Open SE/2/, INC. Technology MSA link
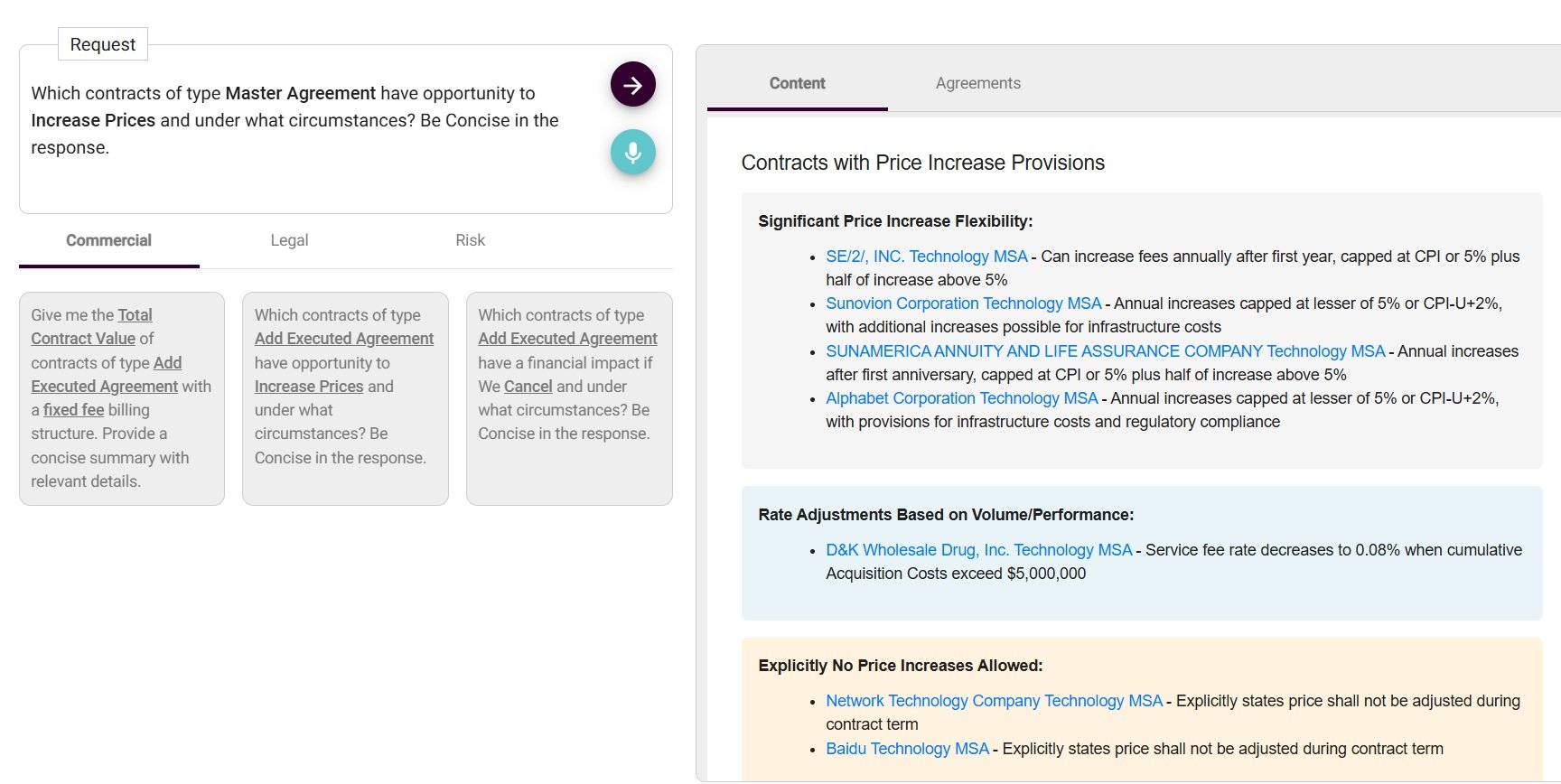This screenshot has height=784, width=1561. (926, 257)
